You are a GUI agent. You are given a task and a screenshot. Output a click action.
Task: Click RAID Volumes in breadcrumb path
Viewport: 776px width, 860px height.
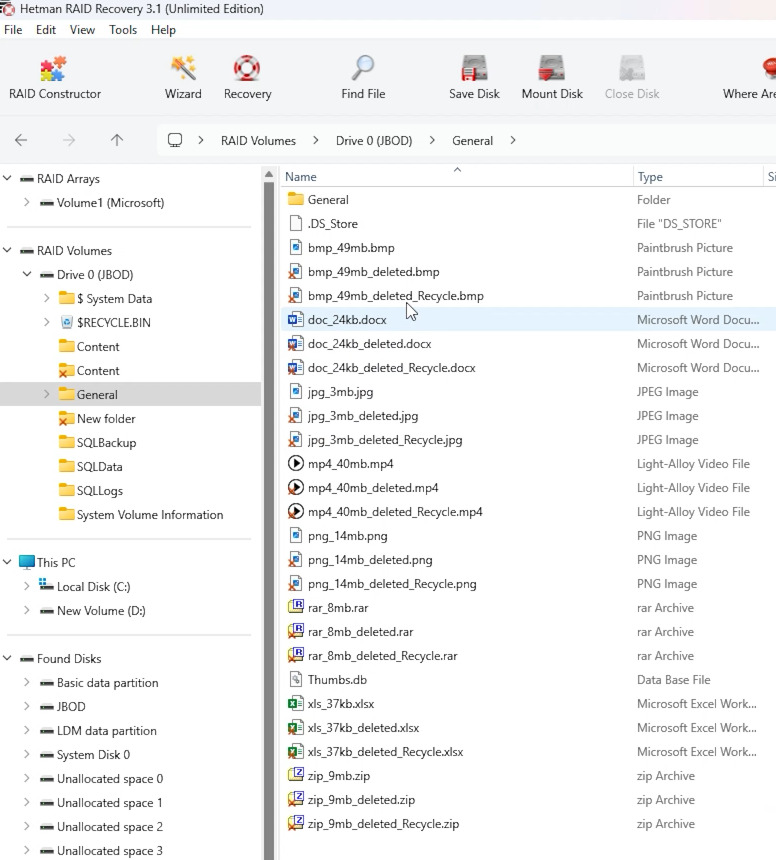pos(258,141)
